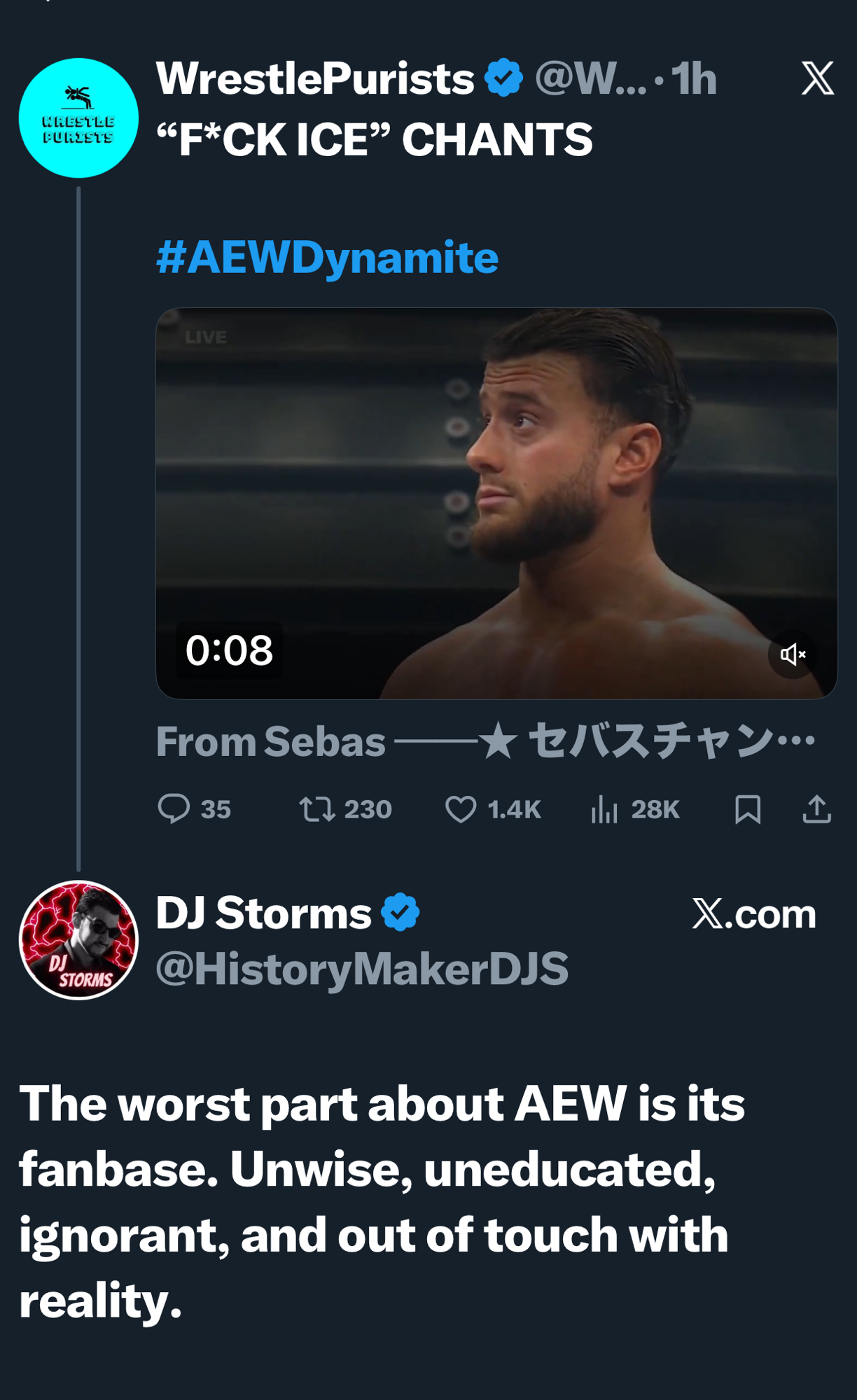Click the 1h post timestamp
857x1400 pixels.
694,78
